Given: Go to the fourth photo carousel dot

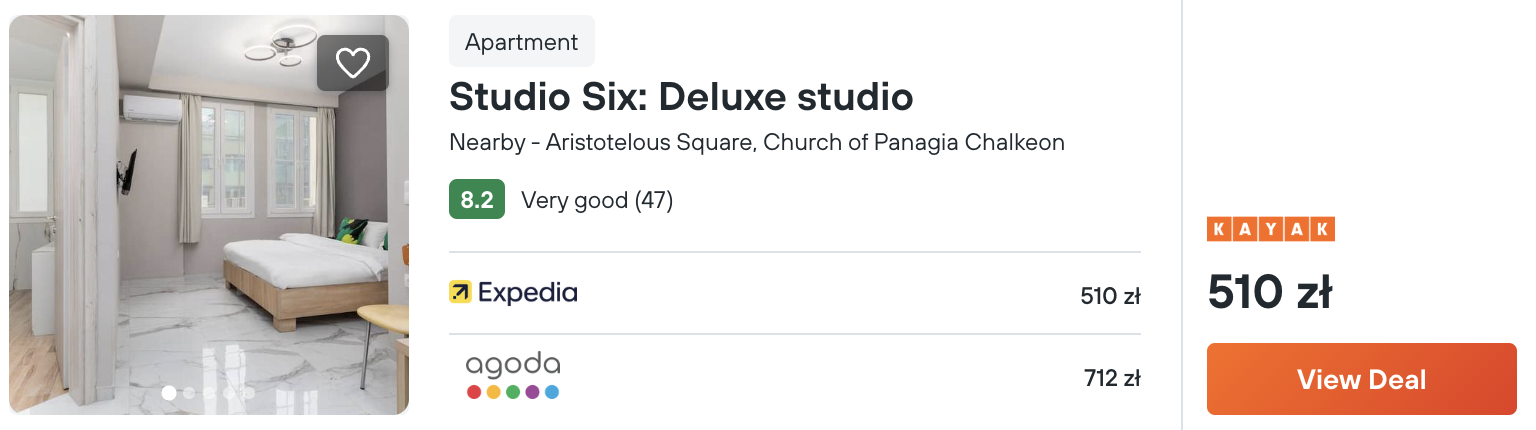Looking at the screenshot, I should click(x=229, y=393).
